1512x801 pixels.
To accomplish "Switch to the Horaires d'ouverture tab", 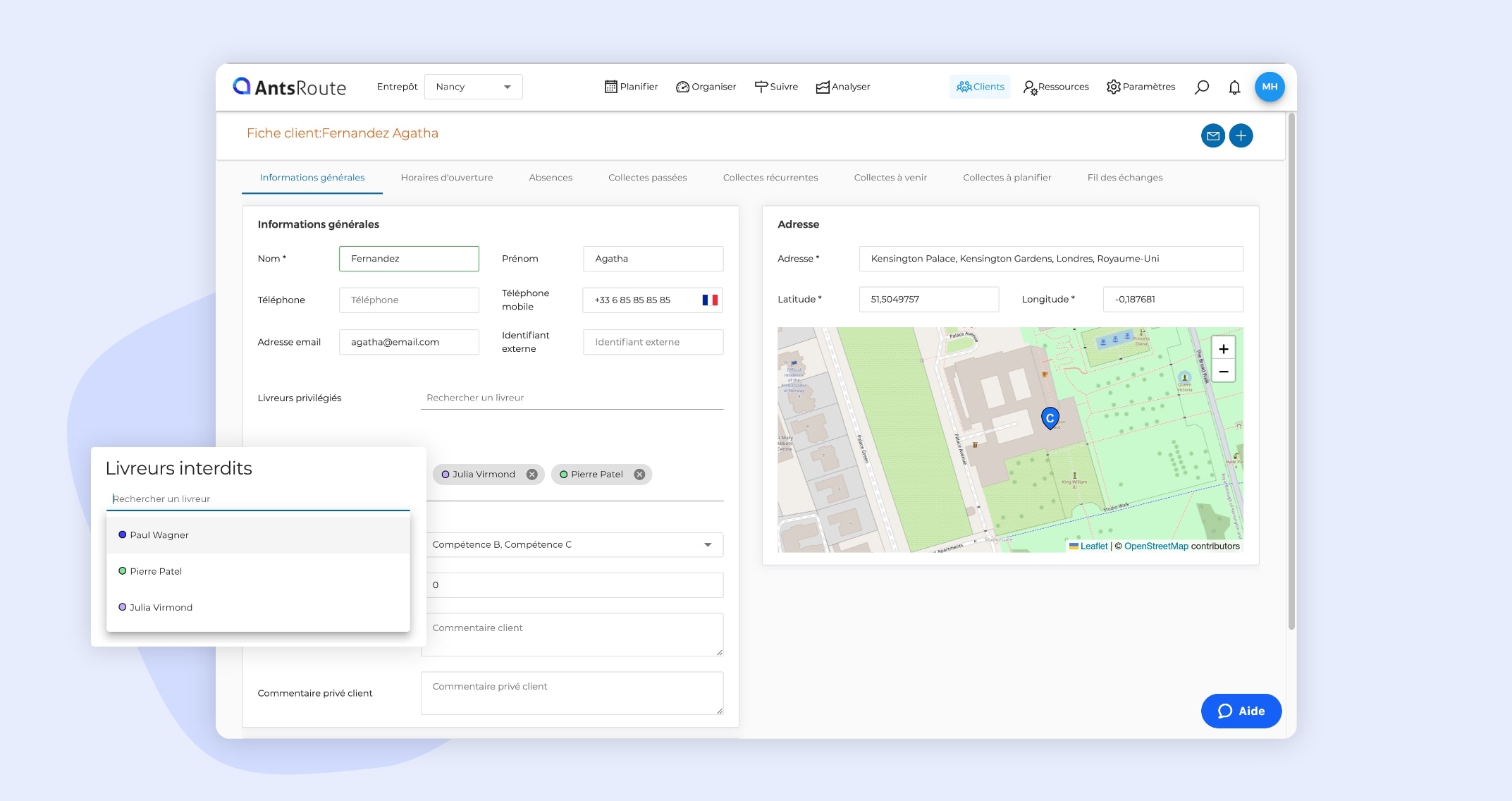I will tap(447, 178).
